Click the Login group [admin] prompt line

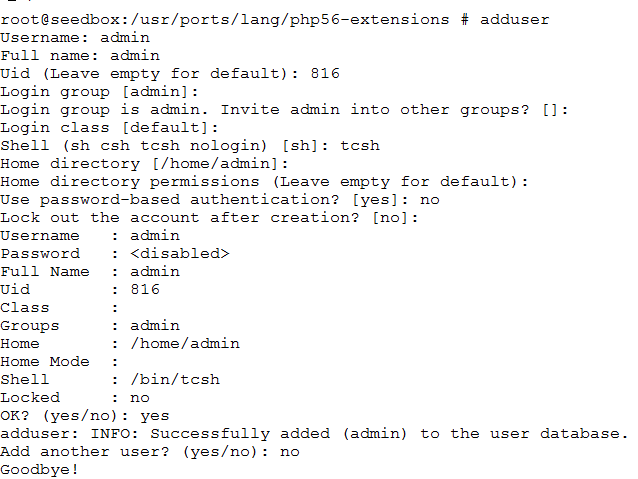(x=99, y=92)
